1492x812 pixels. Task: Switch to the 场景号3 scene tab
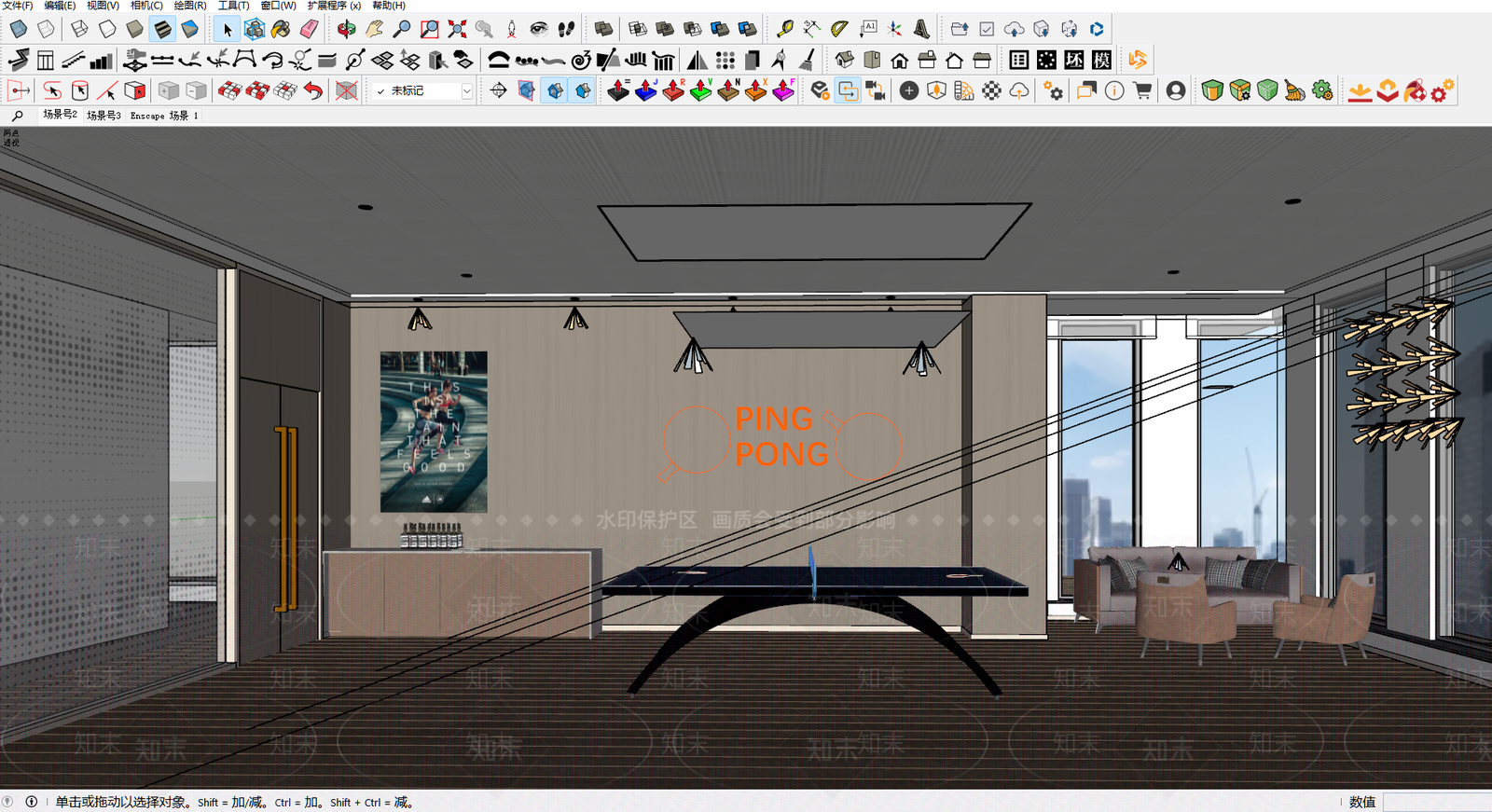[x=104, y=116]
